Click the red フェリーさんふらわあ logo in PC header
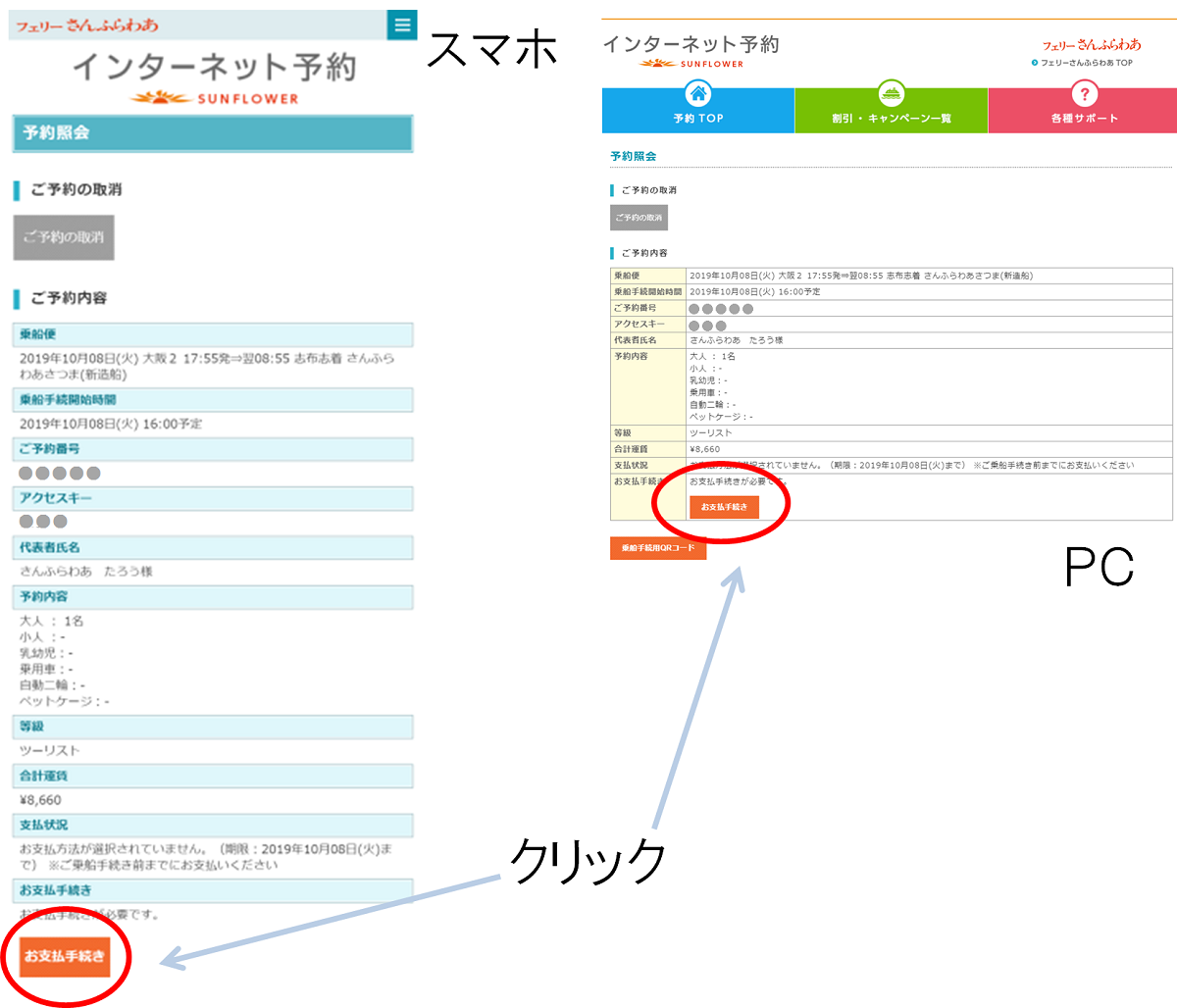The image size is (1177, 1008). click(1091, 45)
